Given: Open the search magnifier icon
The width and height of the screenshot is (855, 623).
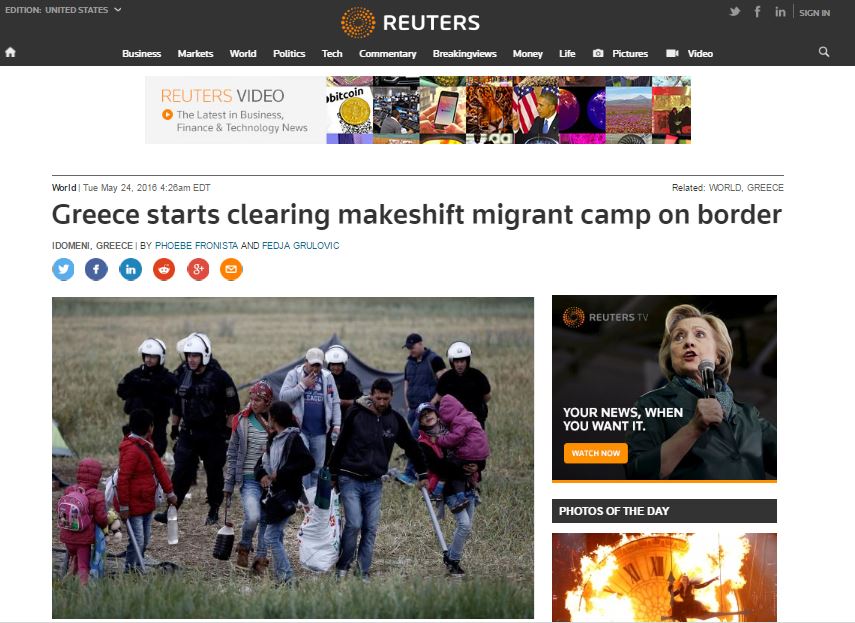Looking at the screenshot, I should 824,52.
